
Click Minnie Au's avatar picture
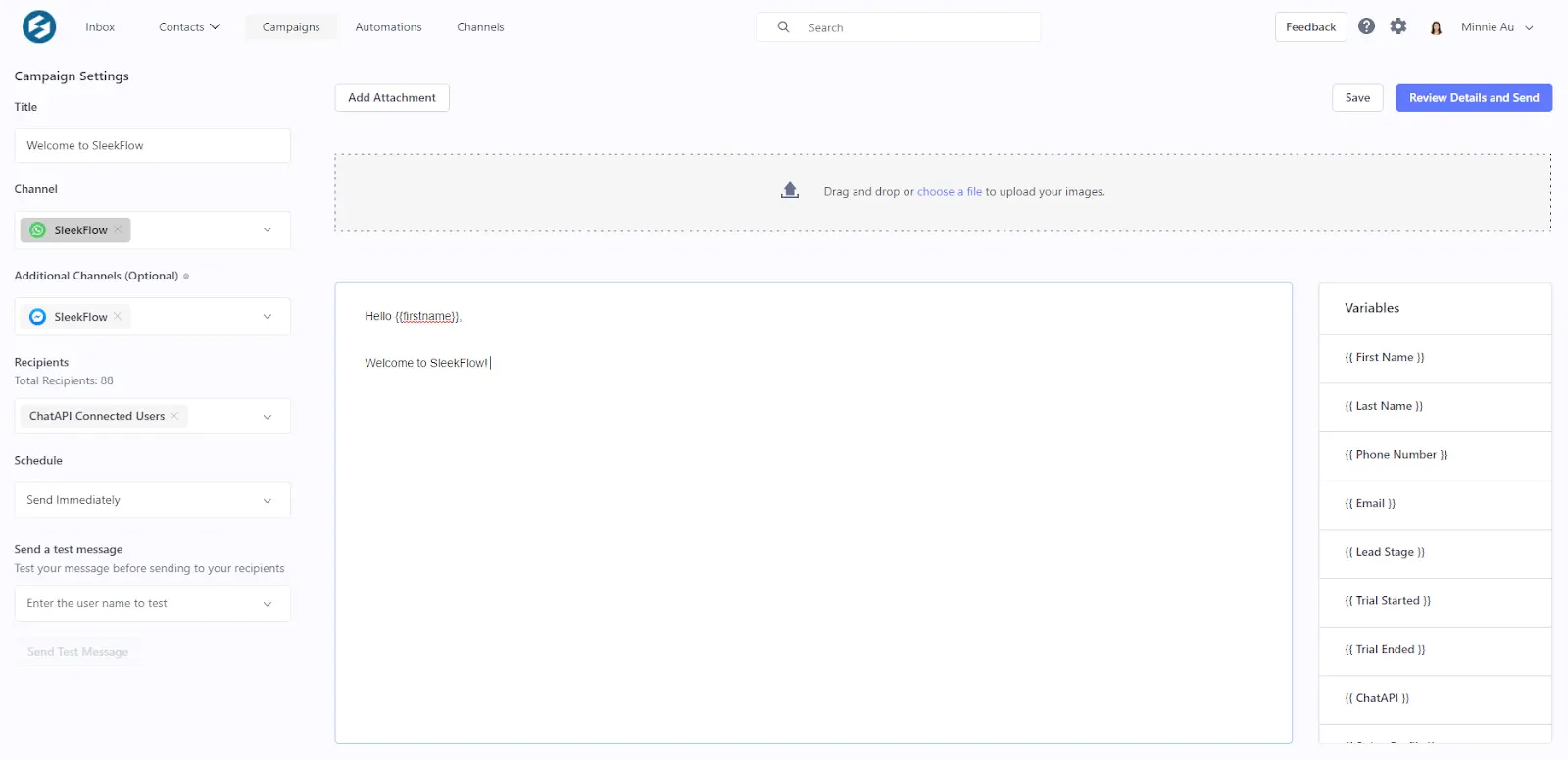point(1436,27)
